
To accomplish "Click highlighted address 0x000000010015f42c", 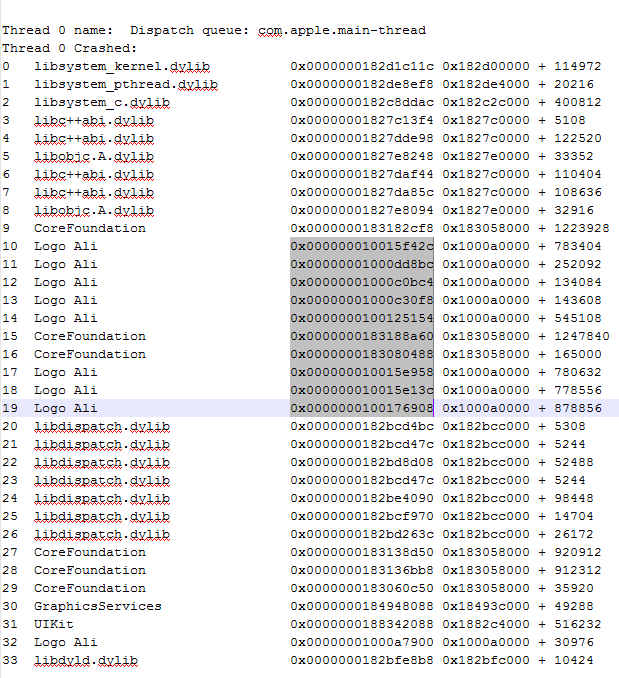I will pyautogui.click(x=362, y=246).
